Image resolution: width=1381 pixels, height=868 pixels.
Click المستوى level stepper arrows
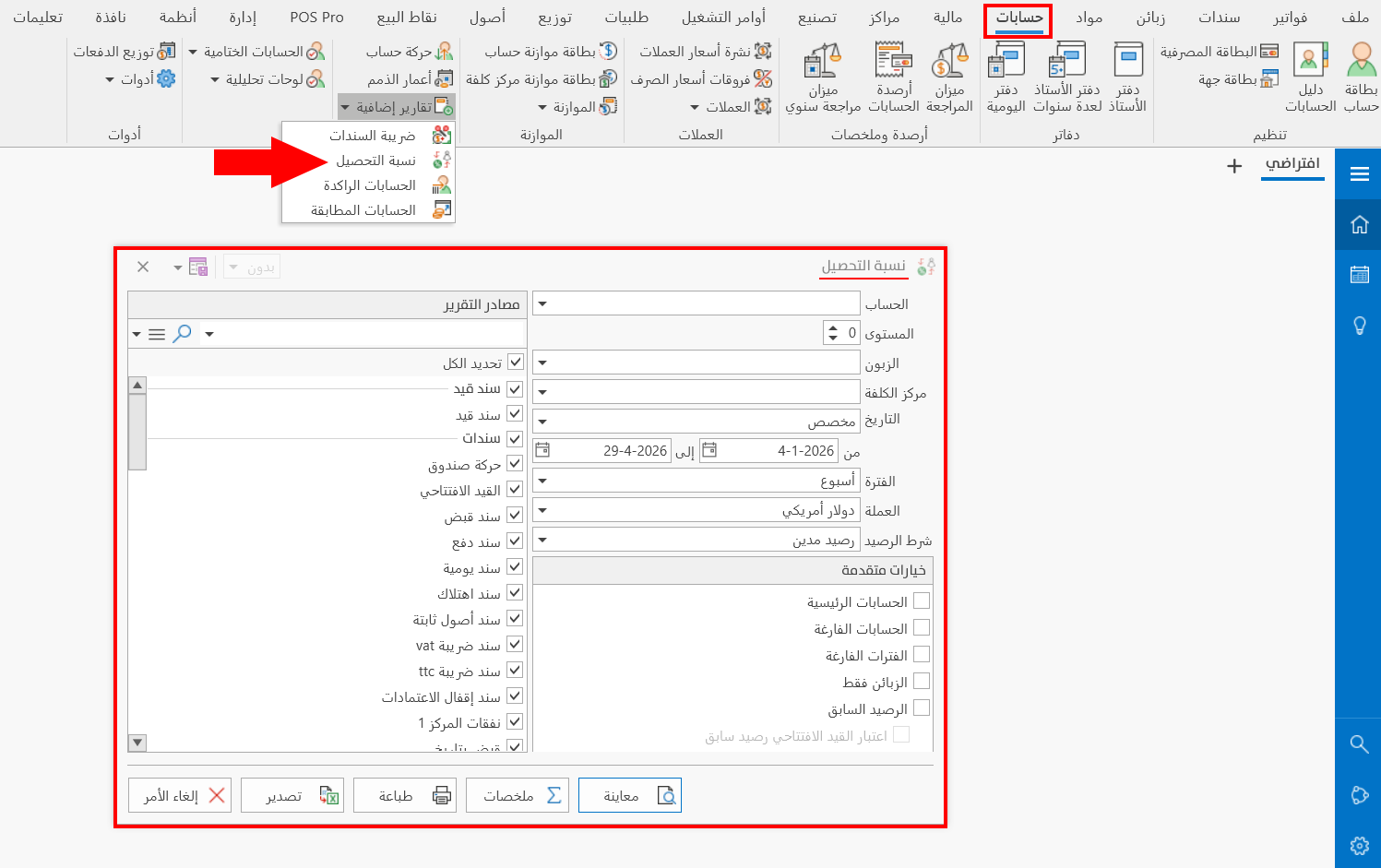tap(833, 333)
